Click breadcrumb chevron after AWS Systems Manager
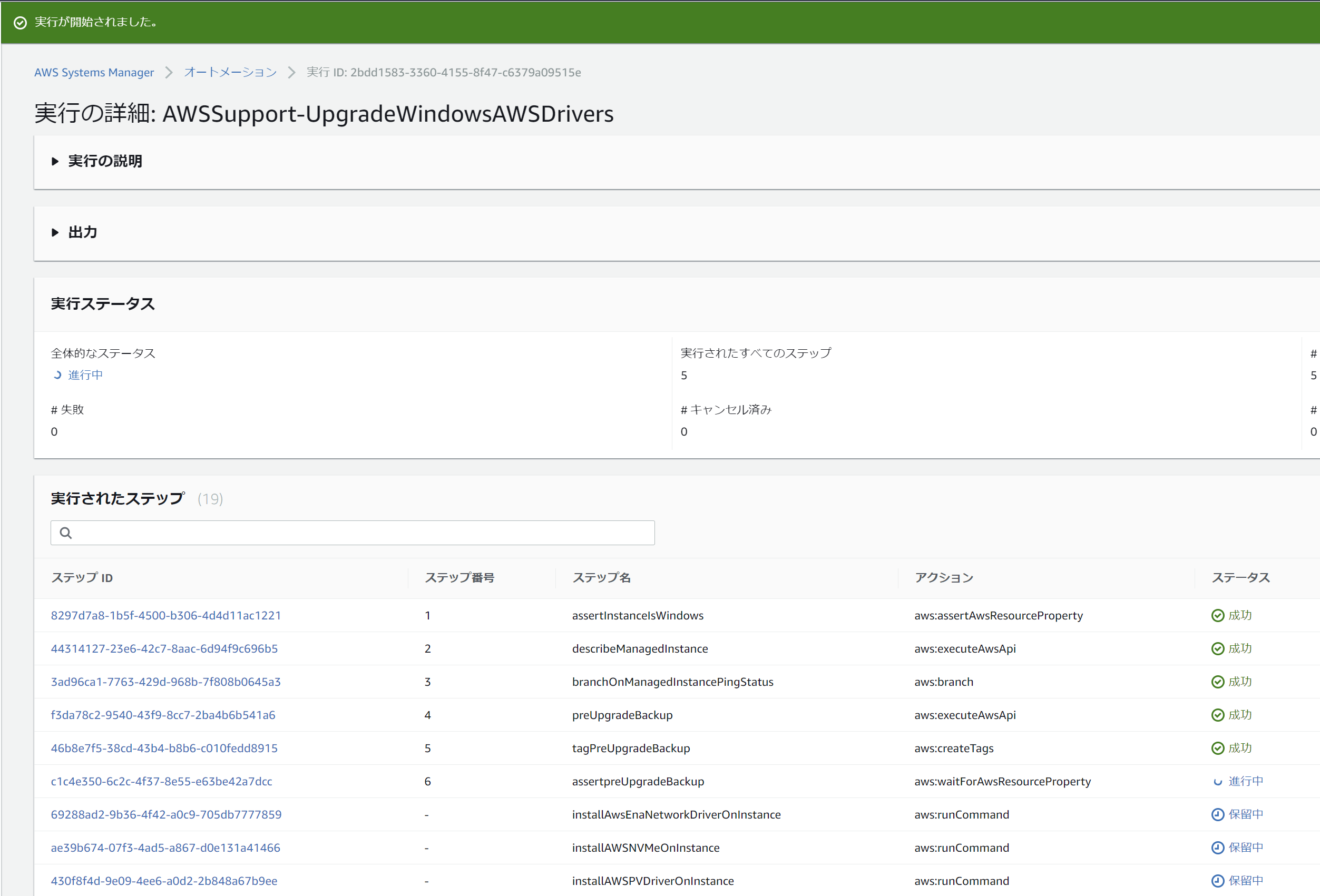The width and height of the screenshot is (1320, 896). [x=169, y=73]
